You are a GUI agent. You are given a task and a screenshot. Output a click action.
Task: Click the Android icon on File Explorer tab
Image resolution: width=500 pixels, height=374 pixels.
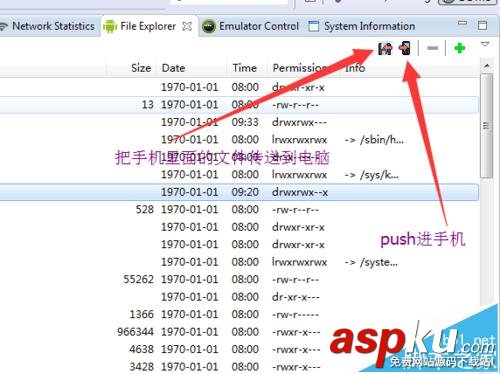pyautogui.click(x=110, y=26)
